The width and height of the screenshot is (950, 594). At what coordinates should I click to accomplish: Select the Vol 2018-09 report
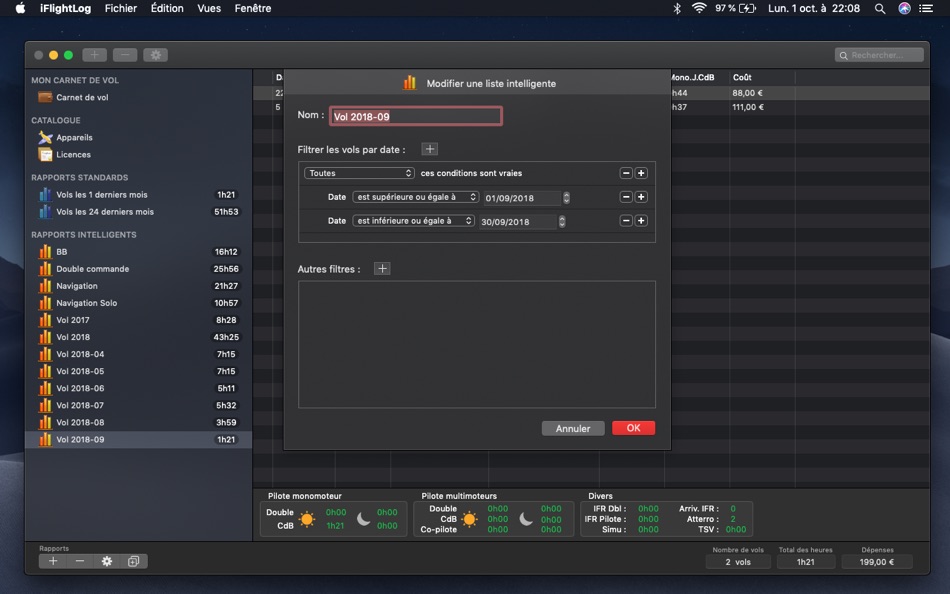coord(138,439)
